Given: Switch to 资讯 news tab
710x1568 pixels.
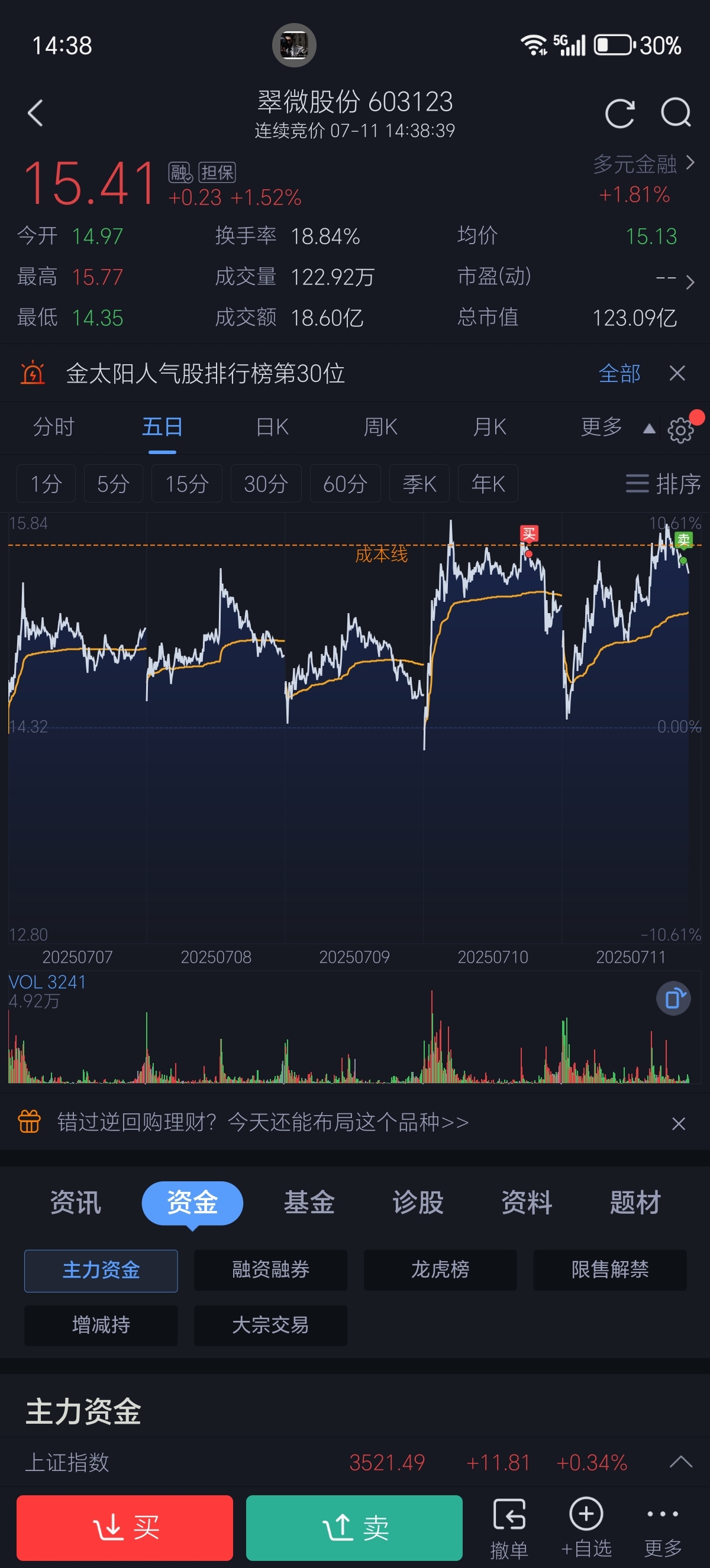Looking at the screenshot, I should tap(76, 1202).
